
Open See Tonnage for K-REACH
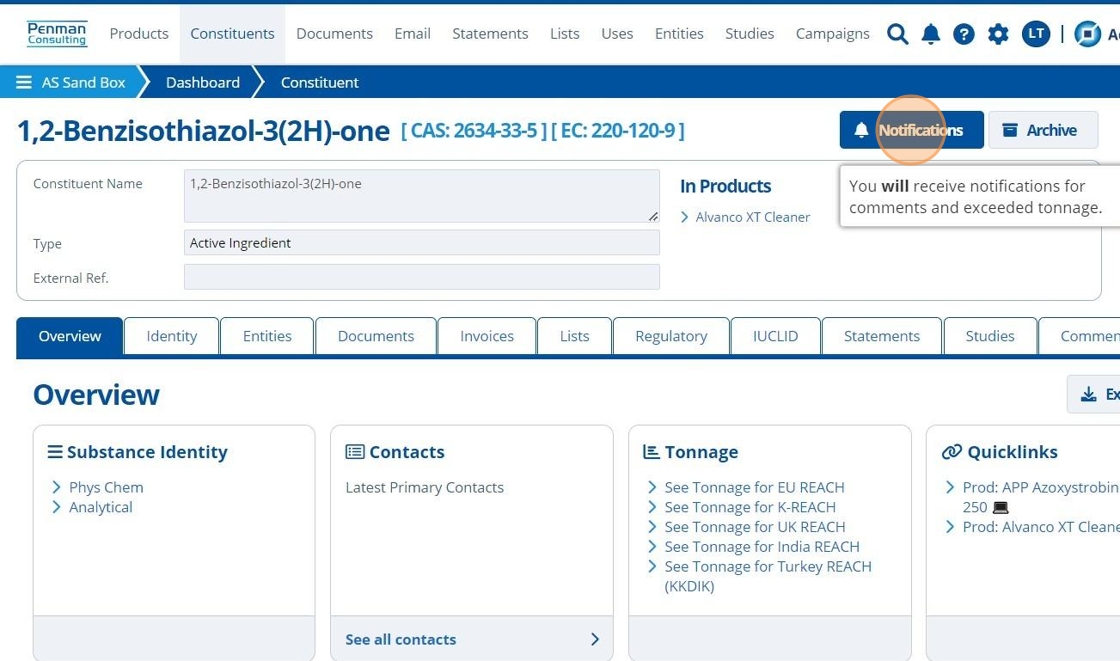pos(750,507)
